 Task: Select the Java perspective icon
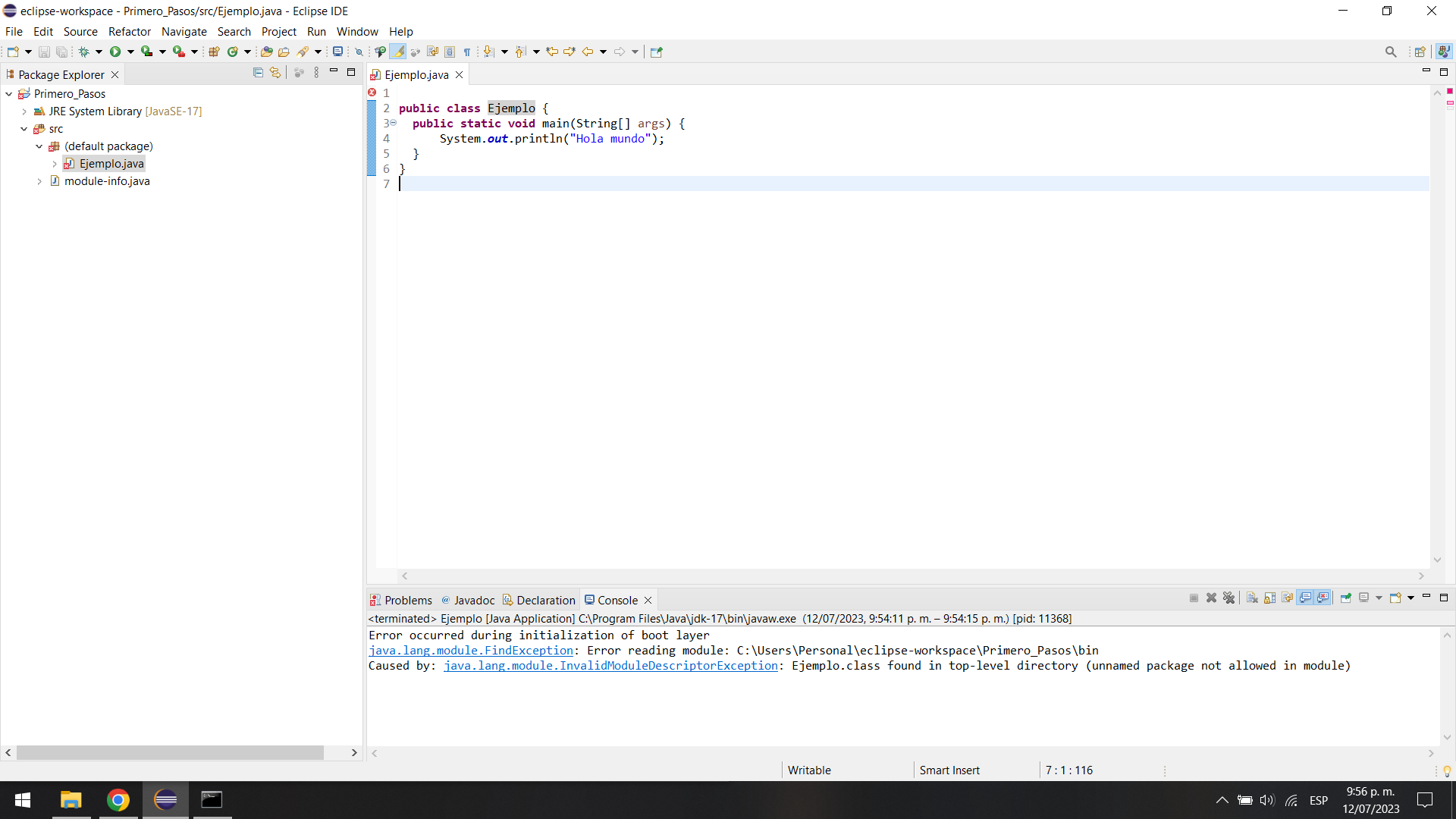click(x=1444, y=52)
